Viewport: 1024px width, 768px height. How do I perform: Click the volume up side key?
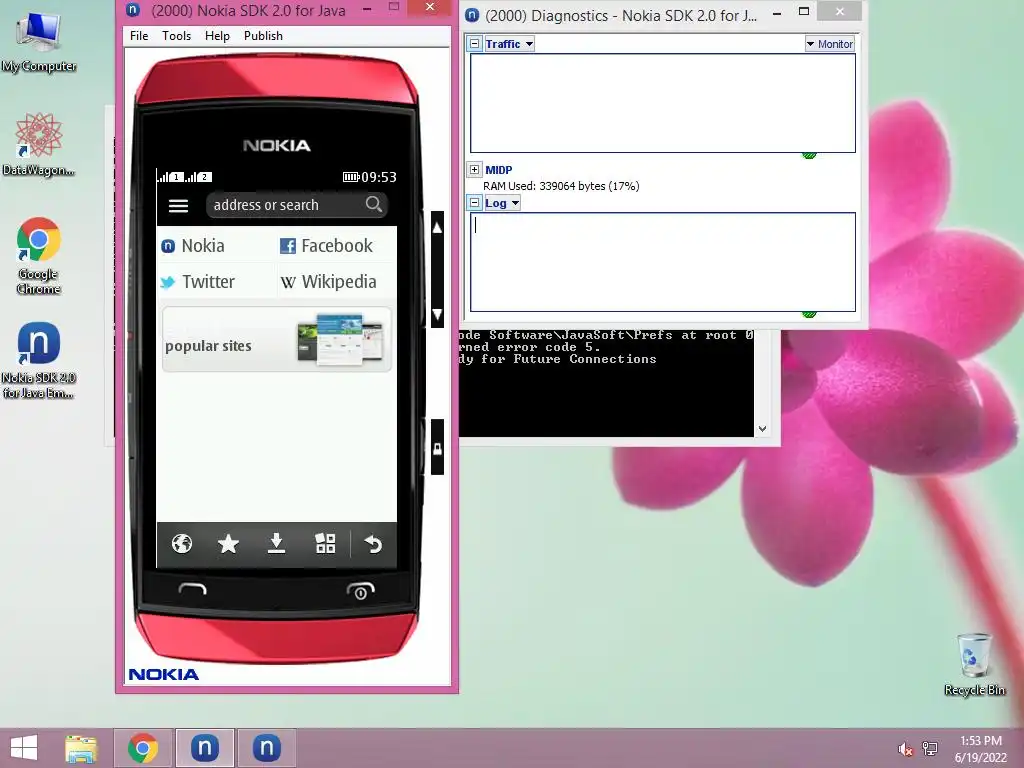point(437,228)
